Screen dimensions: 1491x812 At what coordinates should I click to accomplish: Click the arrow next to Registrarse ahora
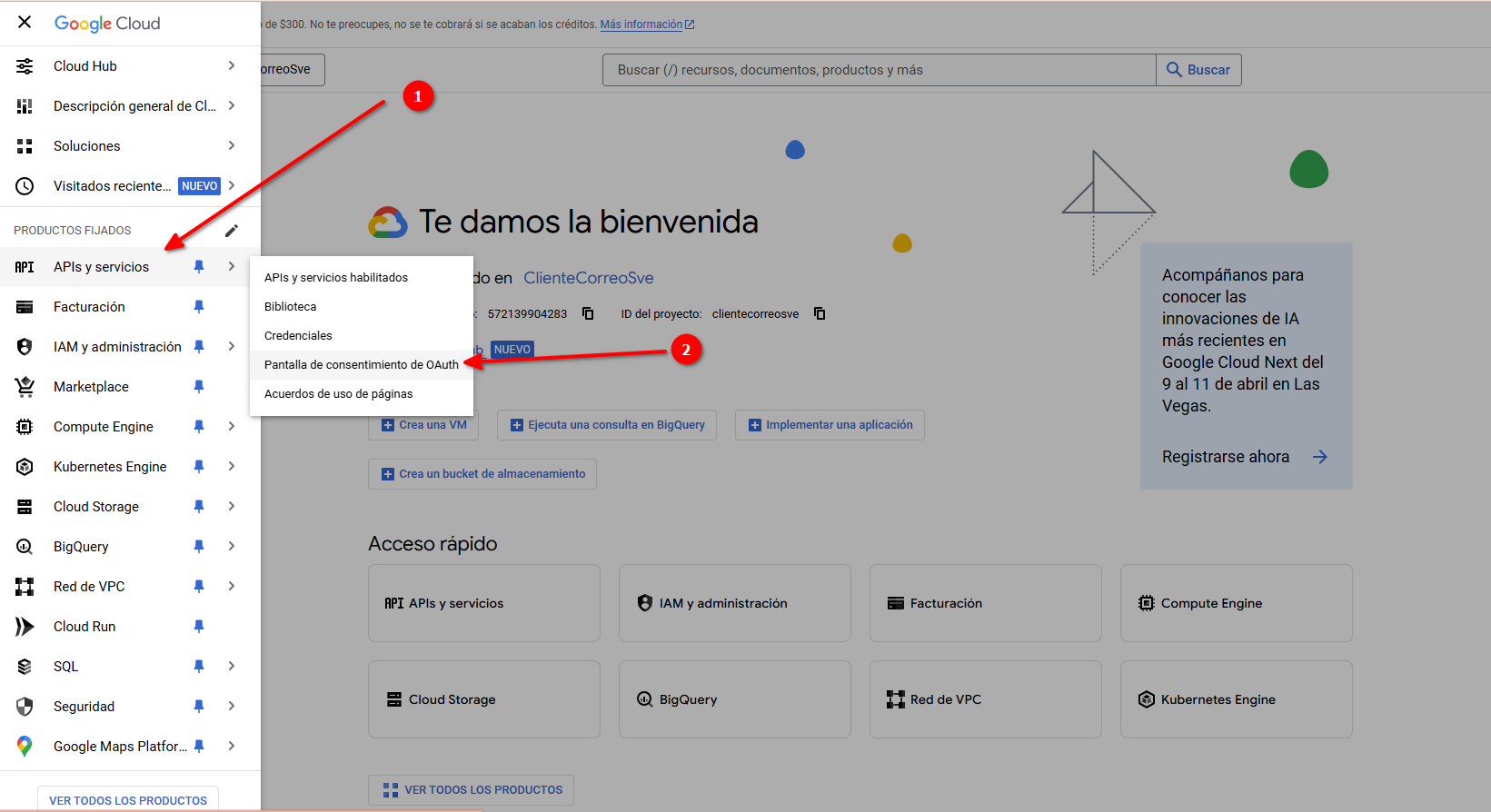1320,457
